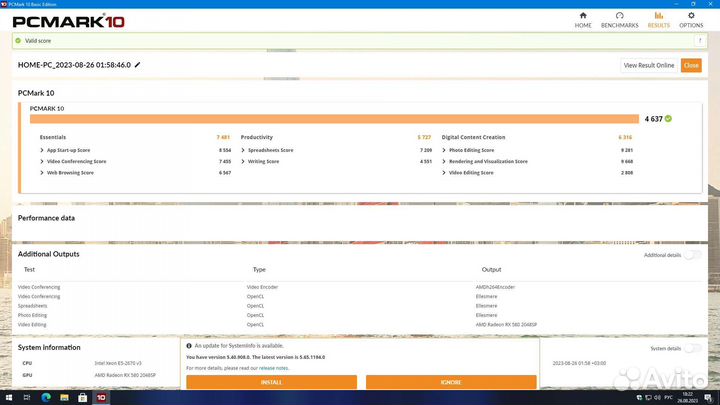Open the release notes link
The width and height of the screenshot is (720, 405).
tap(274, 368)
